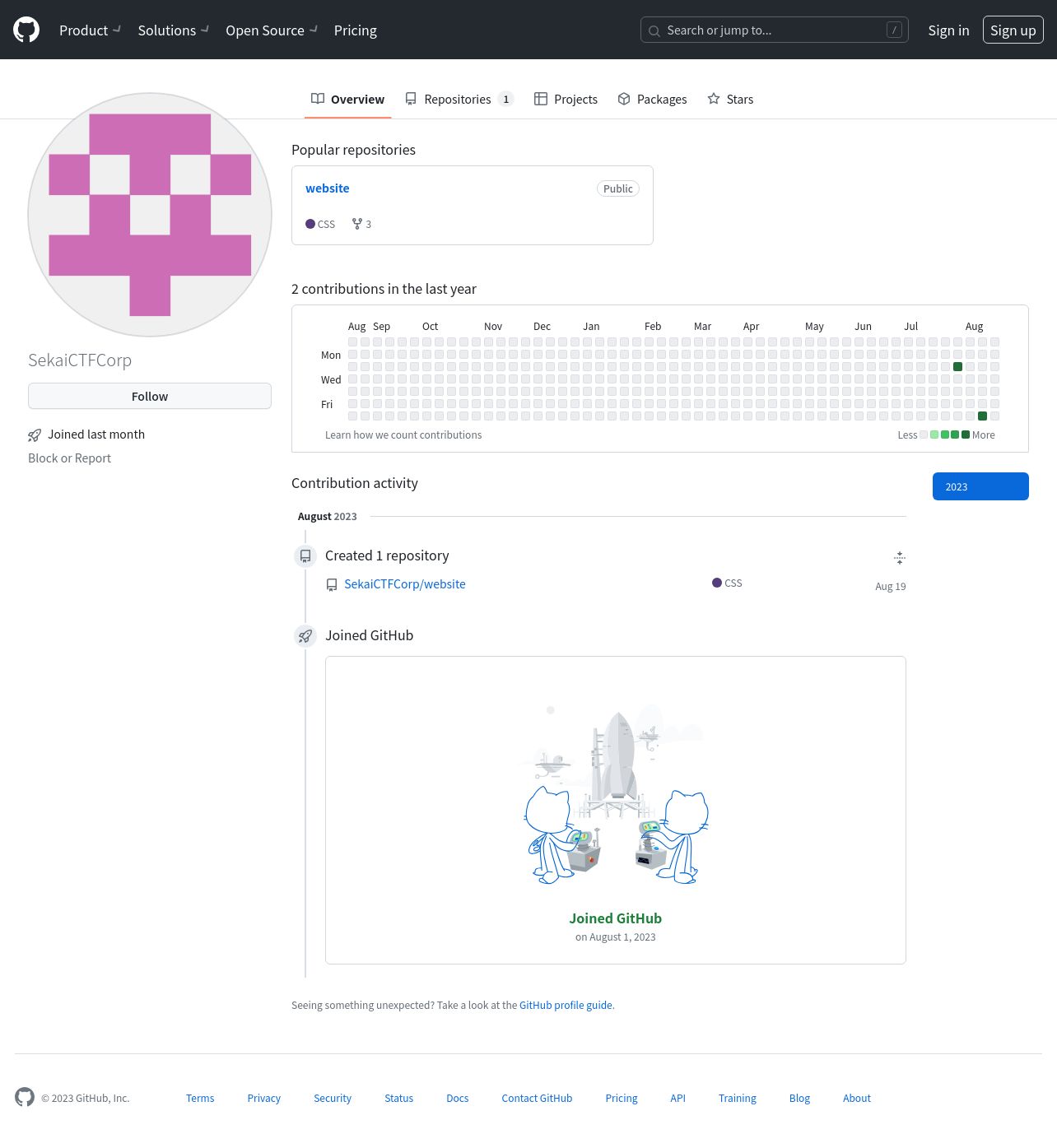
Task: Go to the Stars tab
Action: [730, 100]
